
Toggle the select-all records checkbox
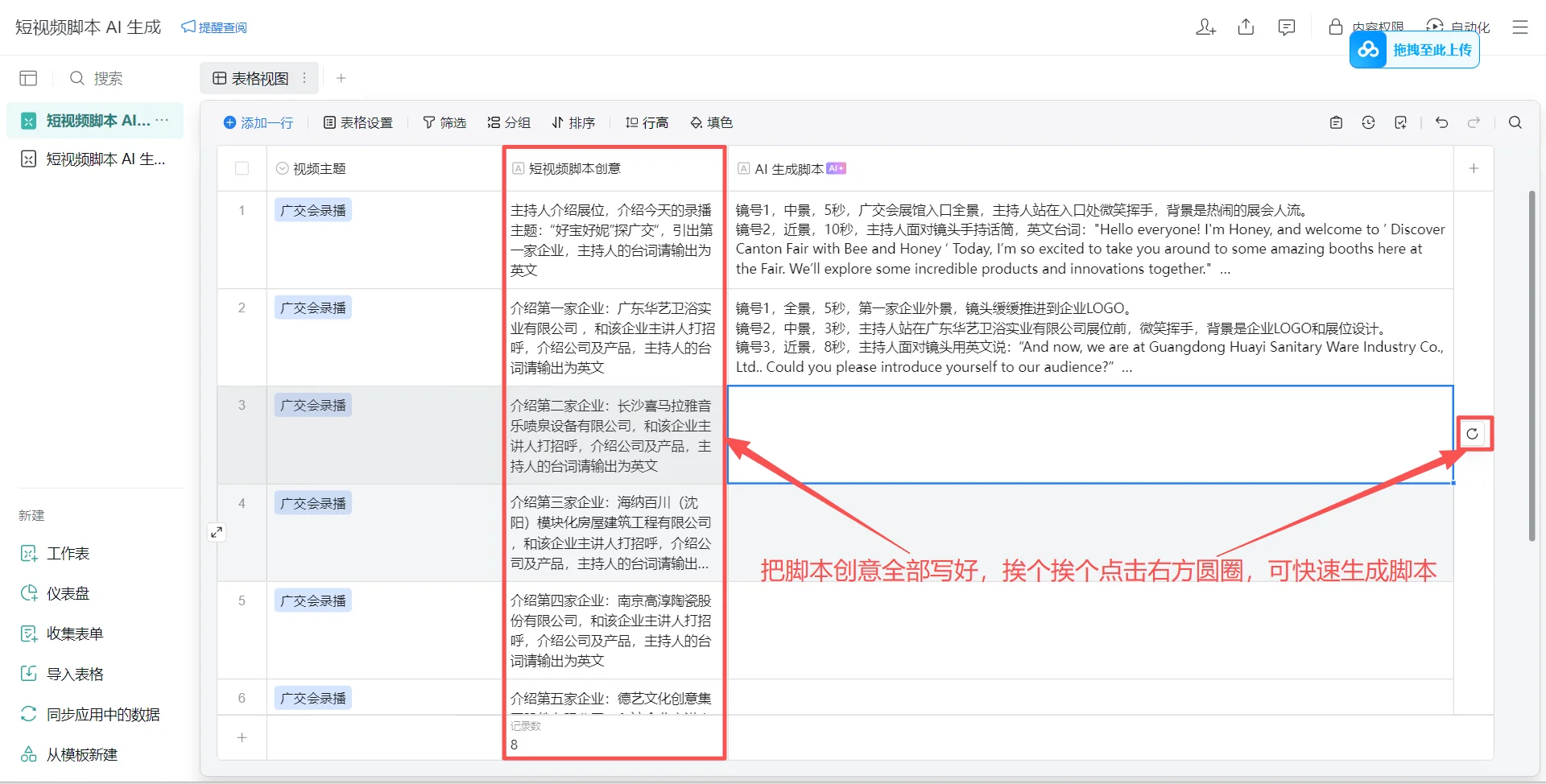pos(242,168)
